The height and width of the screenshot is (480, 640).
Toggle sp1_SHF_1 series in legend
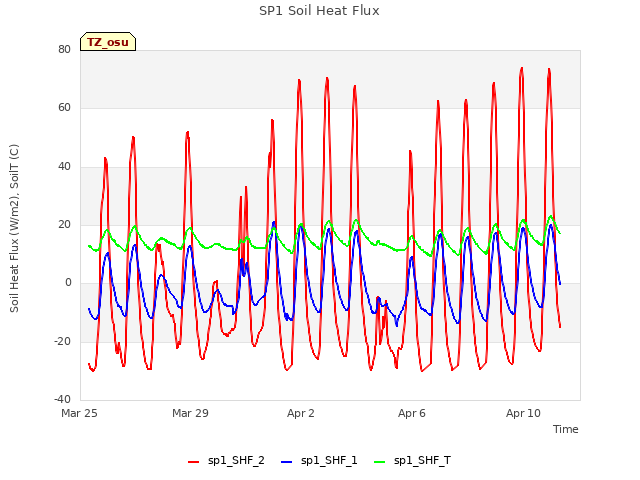click(319, 461)
